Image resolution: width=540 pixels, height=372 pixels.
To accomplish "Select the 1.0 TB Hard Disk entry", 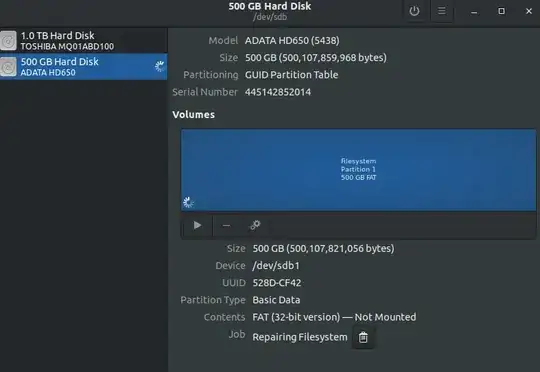I will (83, 41).
